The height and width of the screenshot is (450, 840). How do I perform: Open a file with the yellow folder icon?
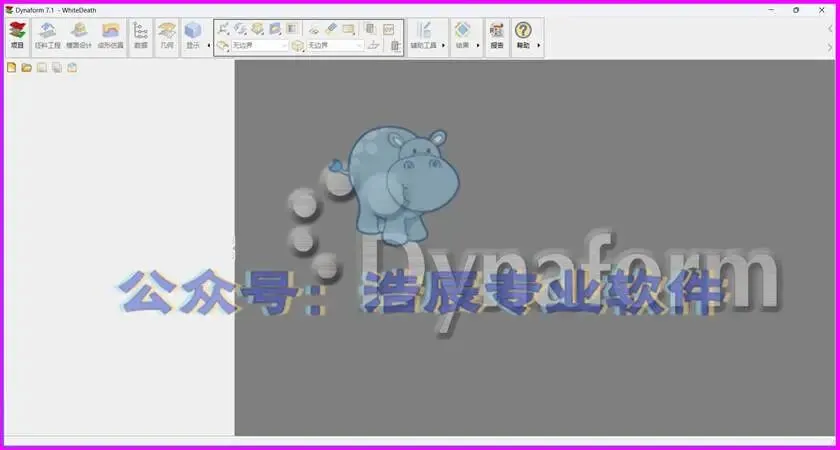26,68
